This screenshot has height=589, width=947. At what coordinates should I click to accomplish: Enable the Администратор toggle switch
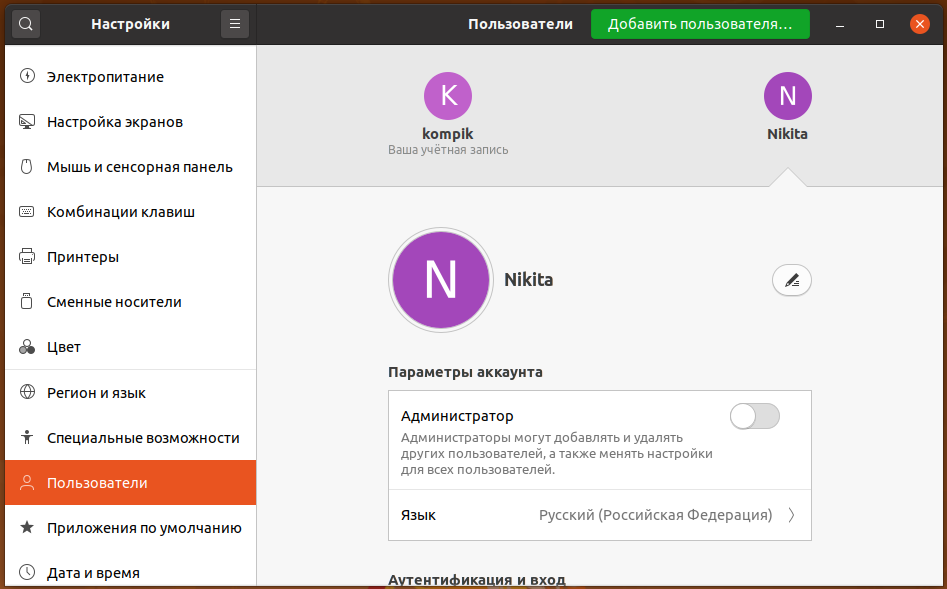754,417
